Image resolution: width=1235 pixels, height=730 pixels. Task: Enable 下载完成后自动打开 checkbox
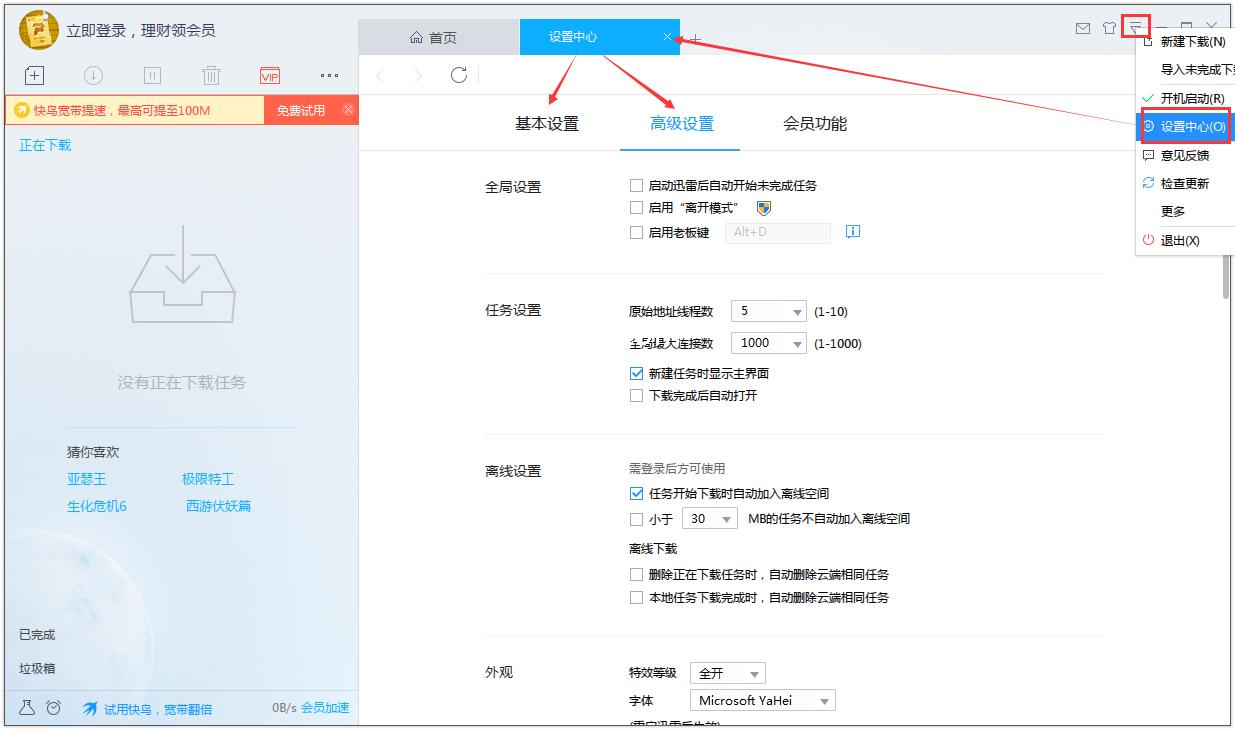[x=636, y=396]
